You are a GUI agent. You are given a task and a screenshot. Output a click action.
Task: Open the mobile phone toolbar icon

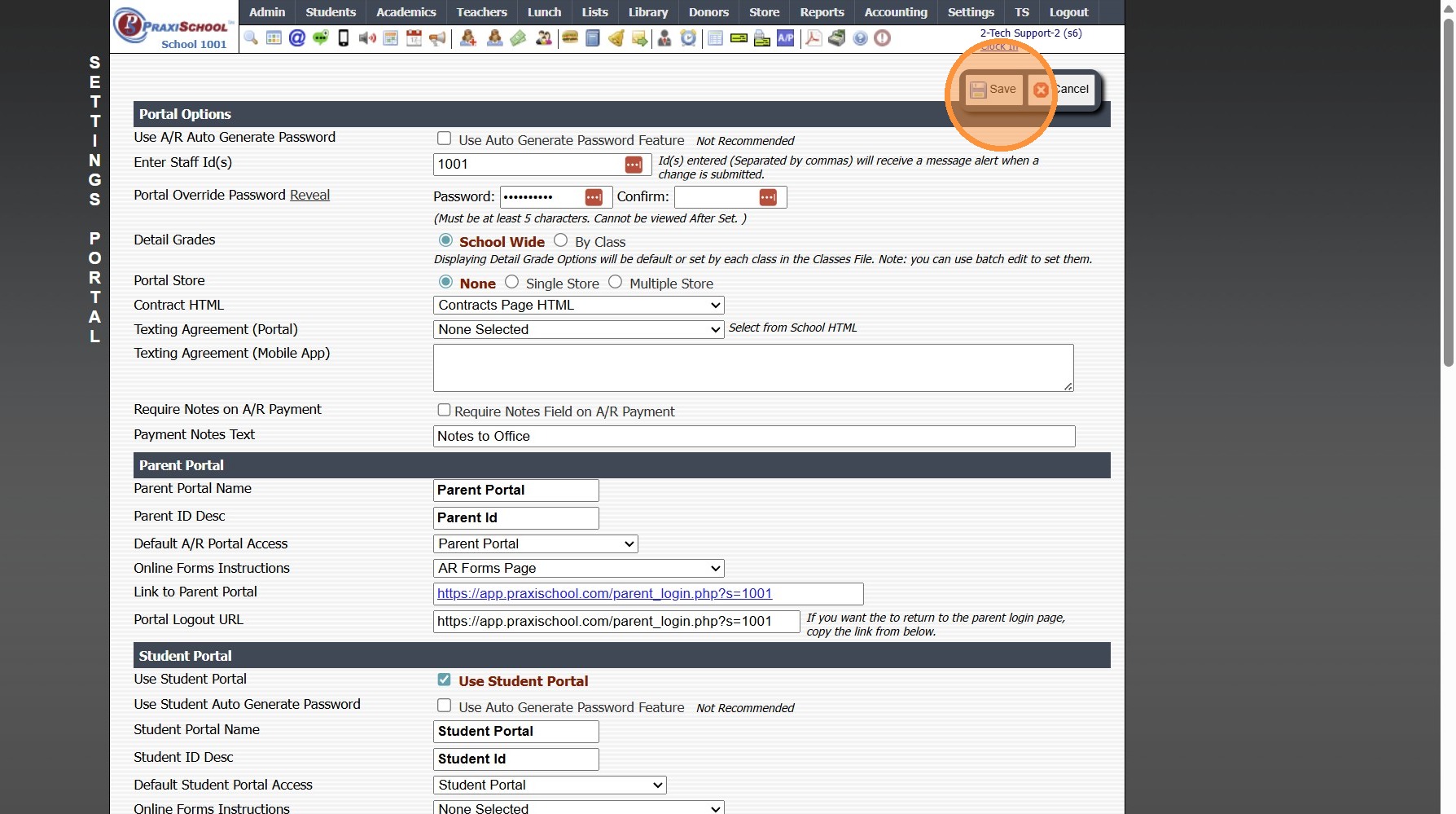tap(344, 38)
